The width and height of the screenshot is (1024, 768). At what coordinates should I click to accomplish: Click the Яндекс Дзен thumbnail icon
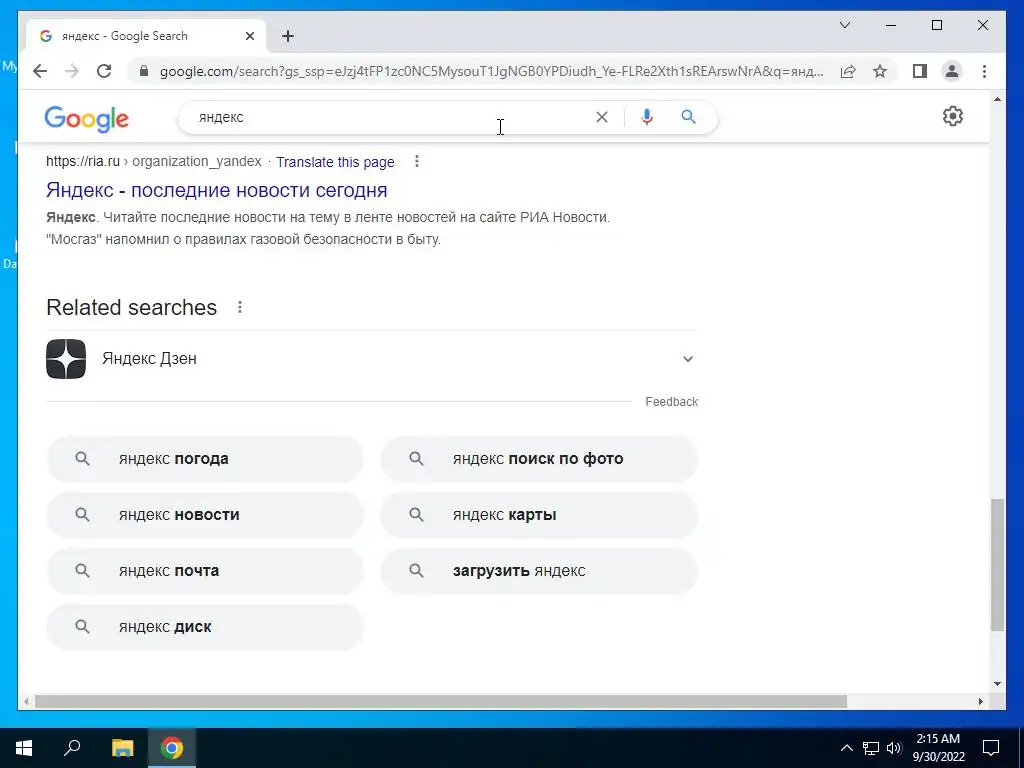point(66,359)
